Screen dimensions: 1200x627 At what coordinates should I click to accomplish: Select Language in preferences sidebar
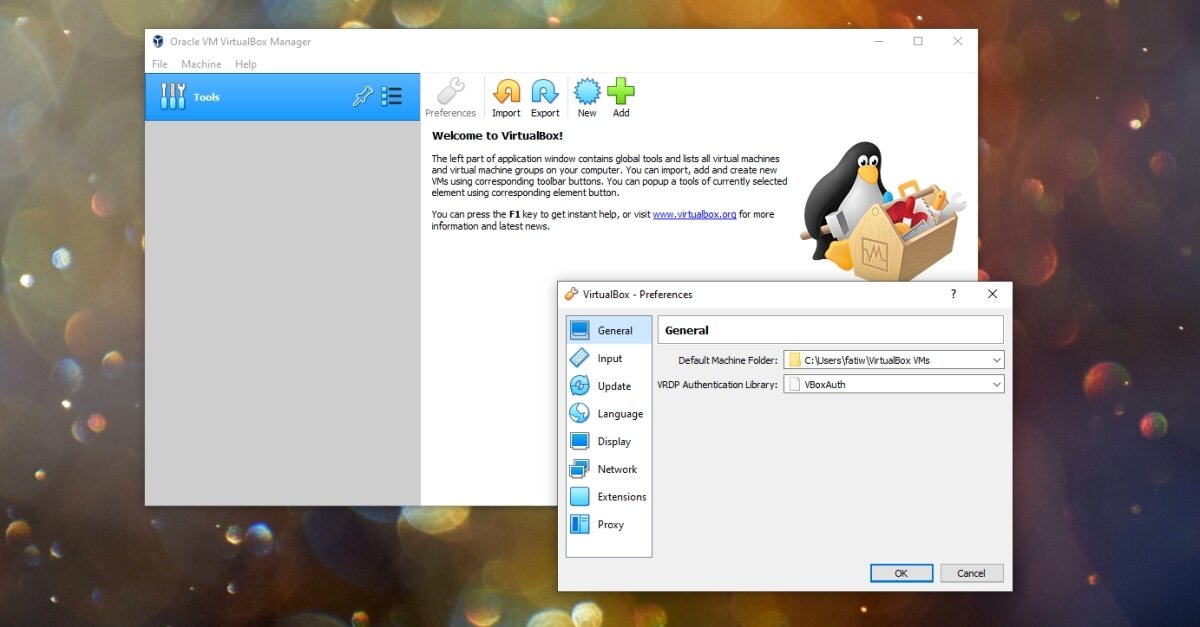pos(619,414)
